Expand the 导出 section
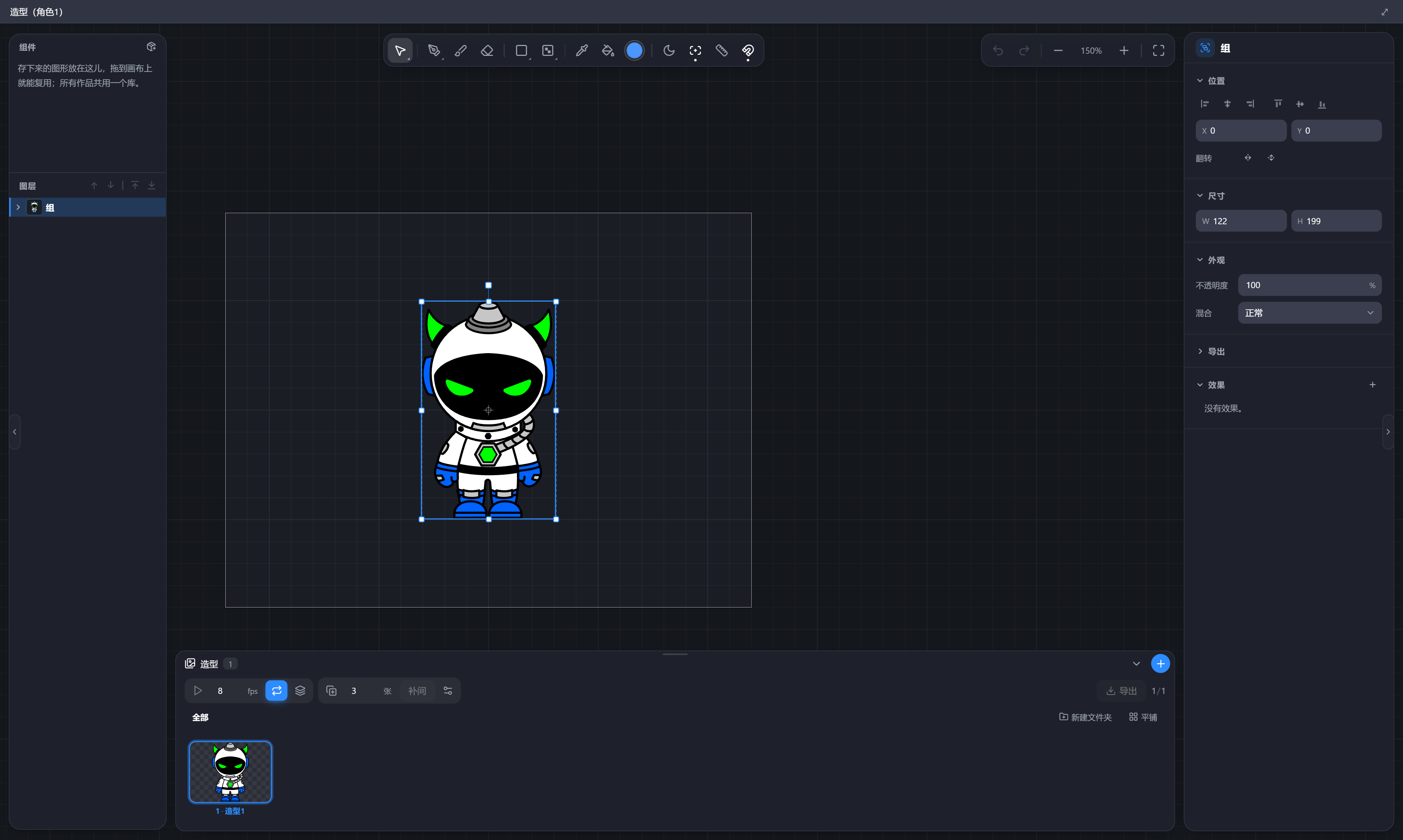 (1200, 351)
